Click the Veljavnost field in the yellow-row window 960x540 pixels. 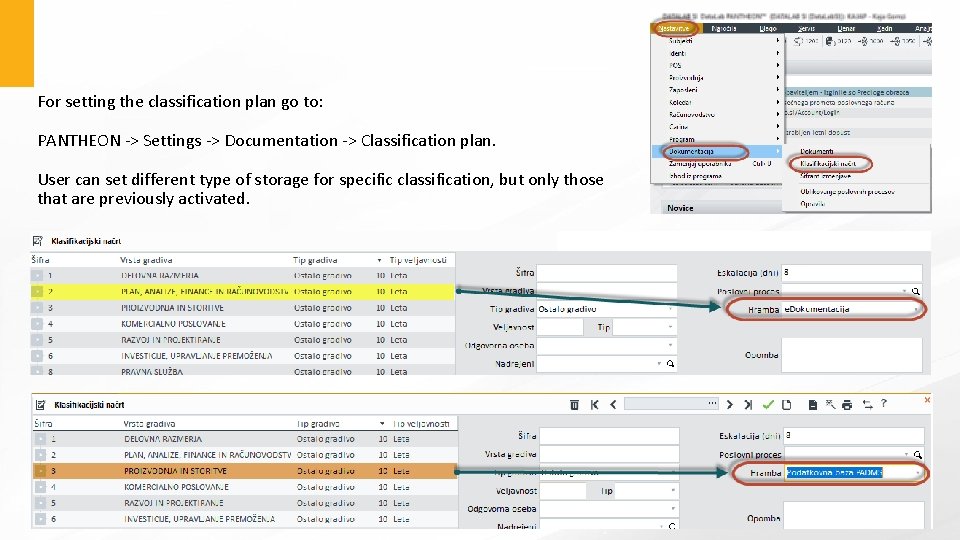560,327
